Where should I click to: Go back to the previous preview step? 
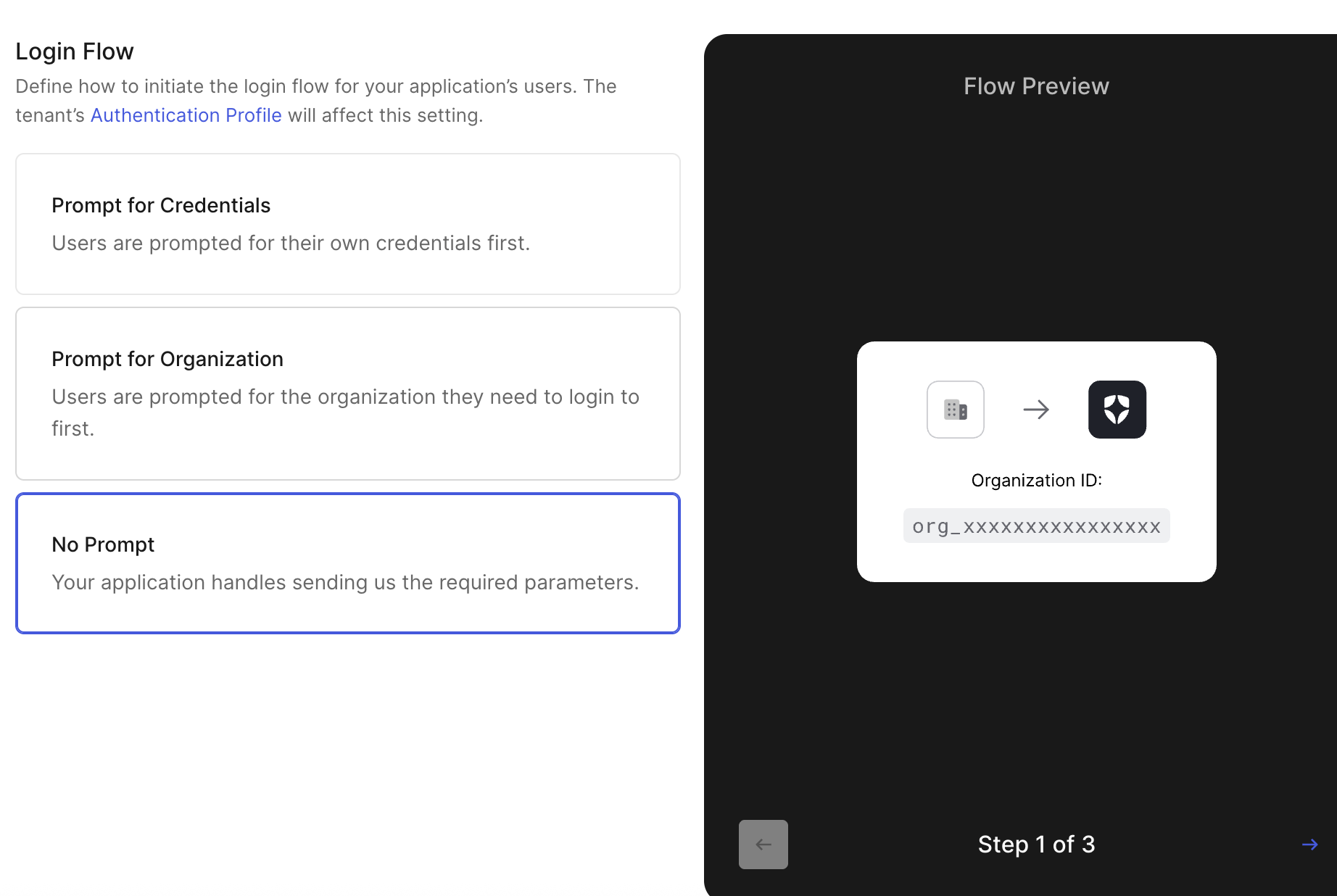[763, 845]
